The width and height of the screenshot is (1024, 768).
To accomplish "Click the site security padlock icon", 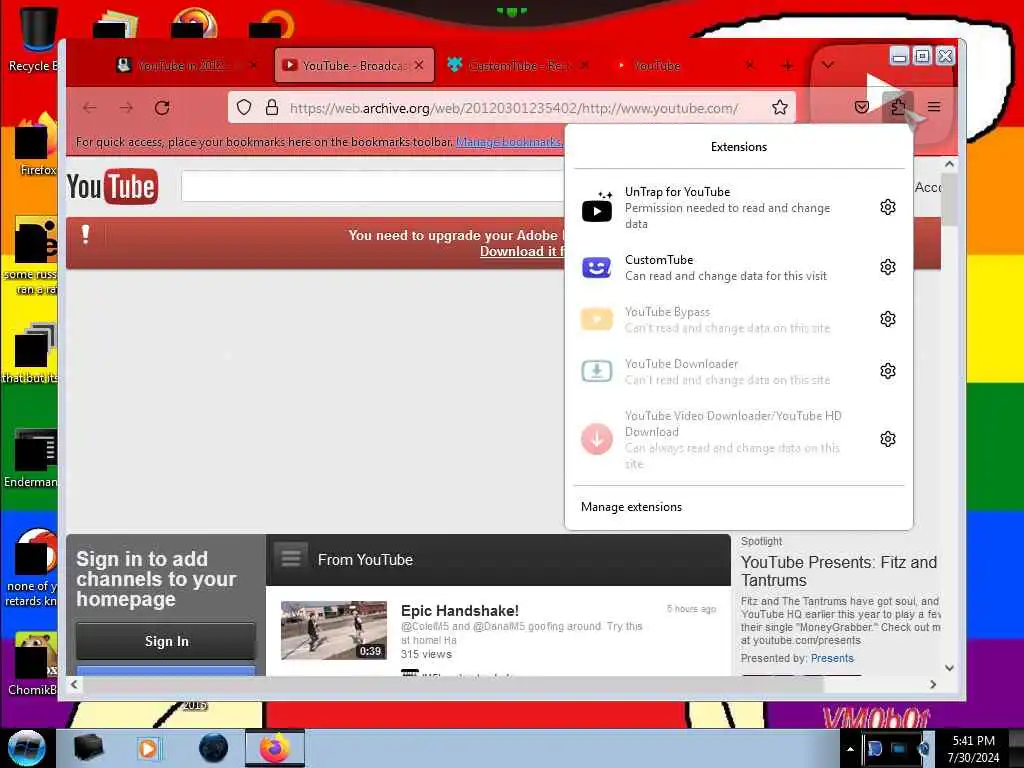I will pos(272,108).
